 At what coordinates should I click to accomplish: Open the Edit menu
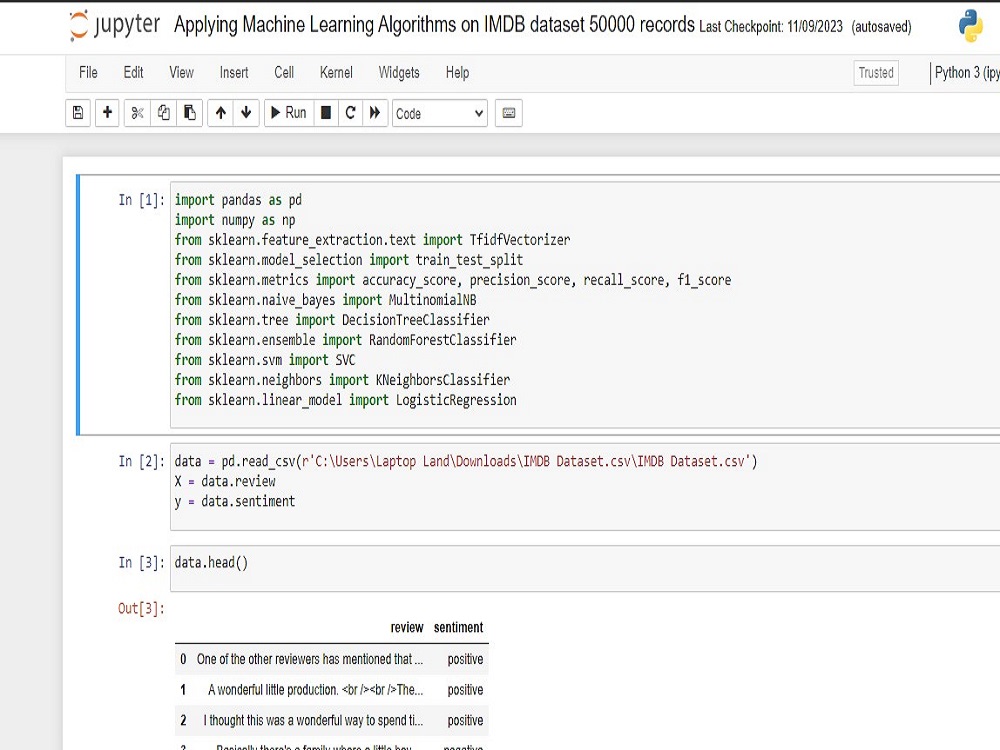[133, 73]
